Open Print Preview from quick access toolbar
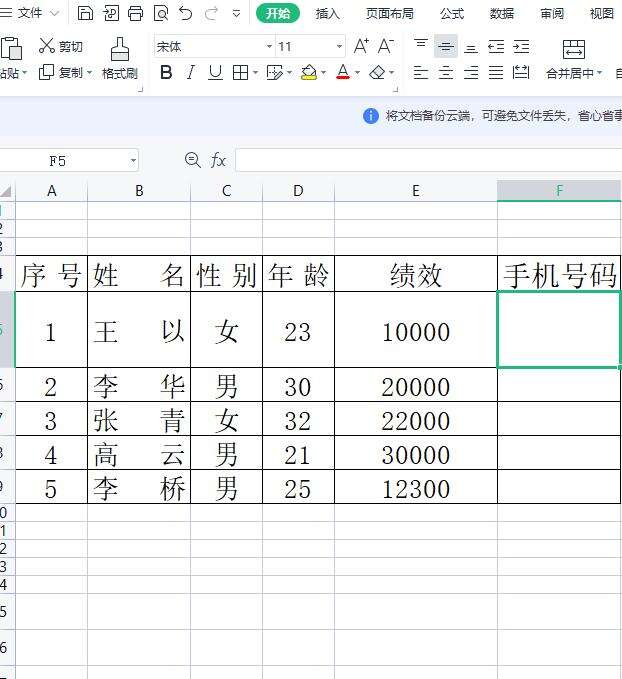The width and height of the screenshot is (622, 679). click(160, 13)
